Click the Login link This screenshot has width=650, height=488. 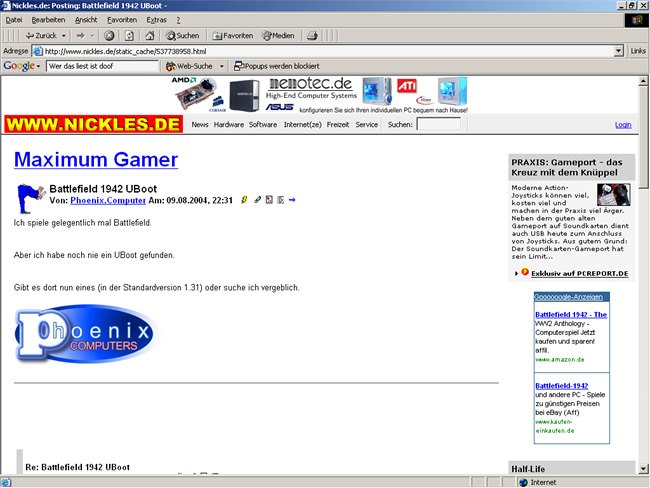coord(623,125)
